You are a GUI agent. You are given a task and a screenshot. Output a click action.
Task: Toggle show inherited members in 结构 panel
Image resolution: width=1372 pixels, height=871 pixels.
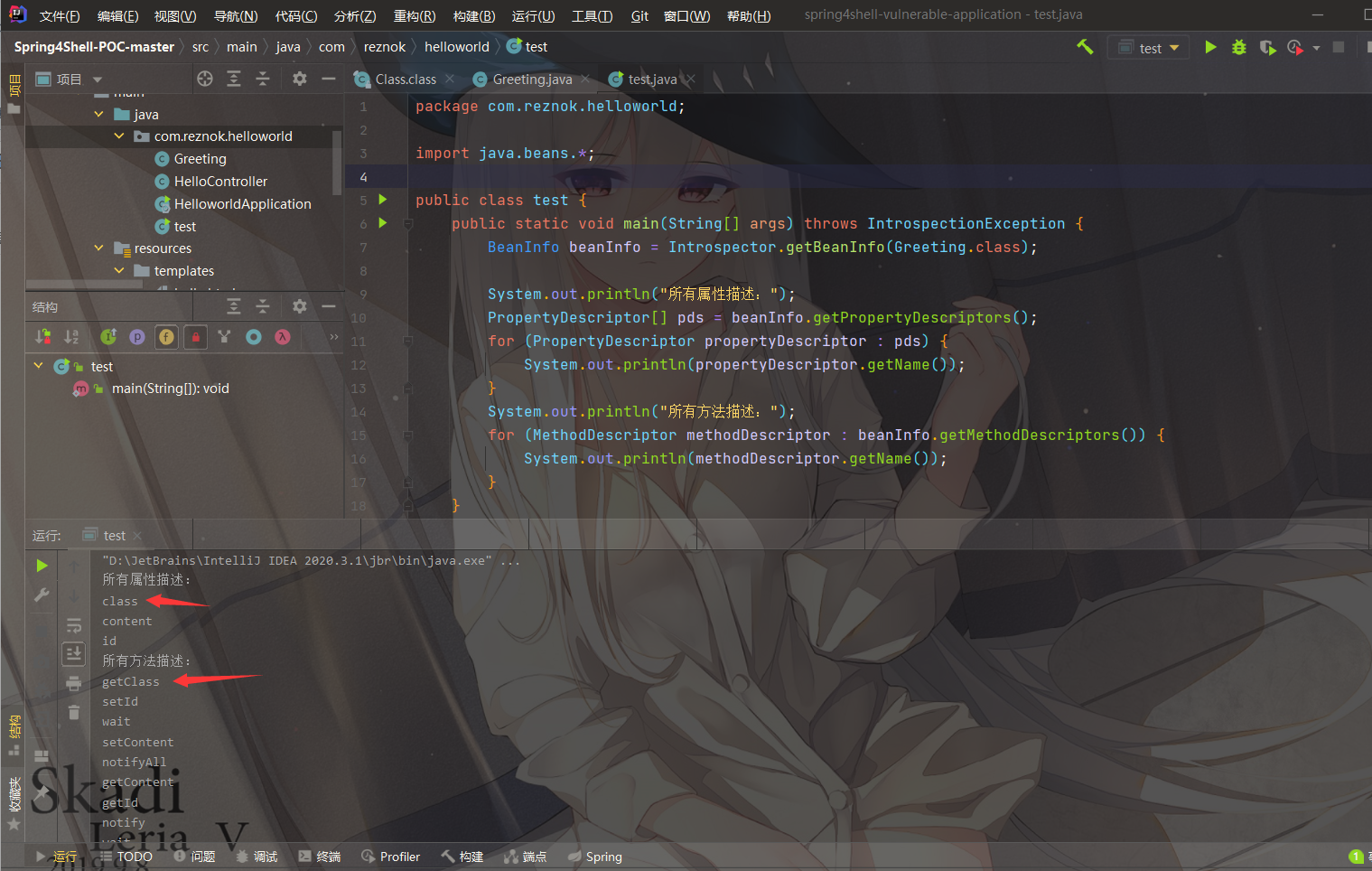pos(108,337)
